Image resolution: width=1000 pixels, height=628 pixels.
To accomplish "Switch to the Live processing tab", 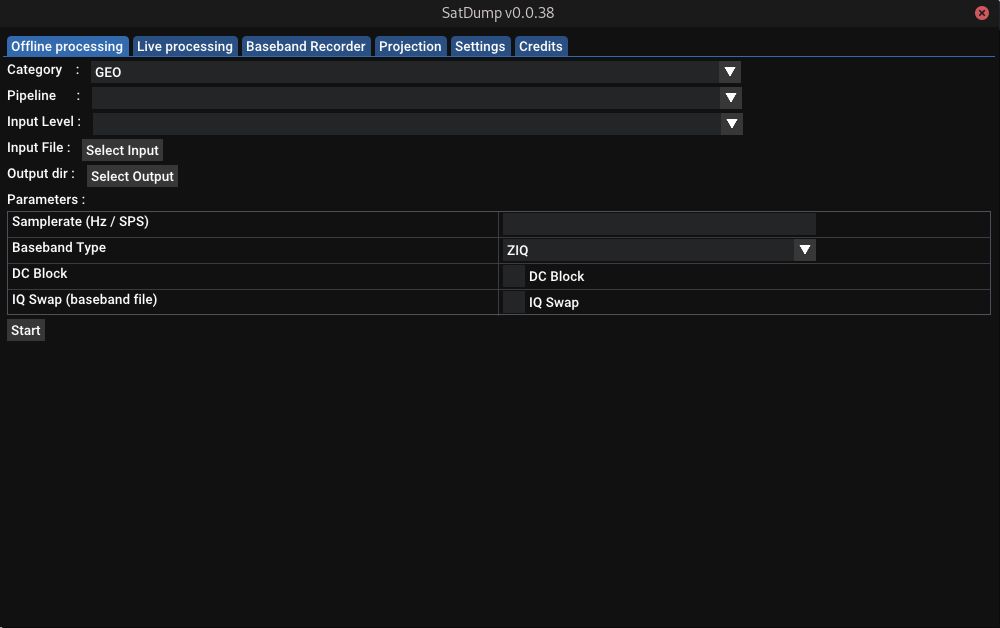I will (x=184, y=46).
